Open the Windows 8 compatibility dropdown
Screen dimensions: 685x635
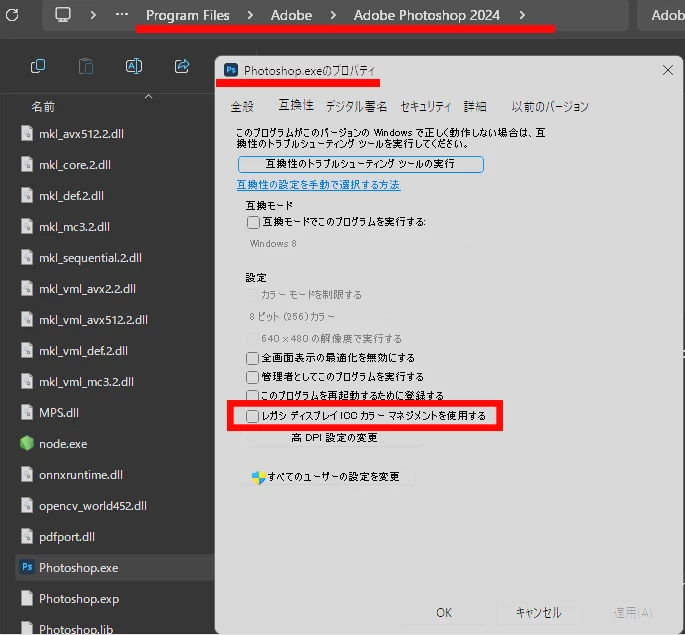pyautogui.click(x=359, y=244)
